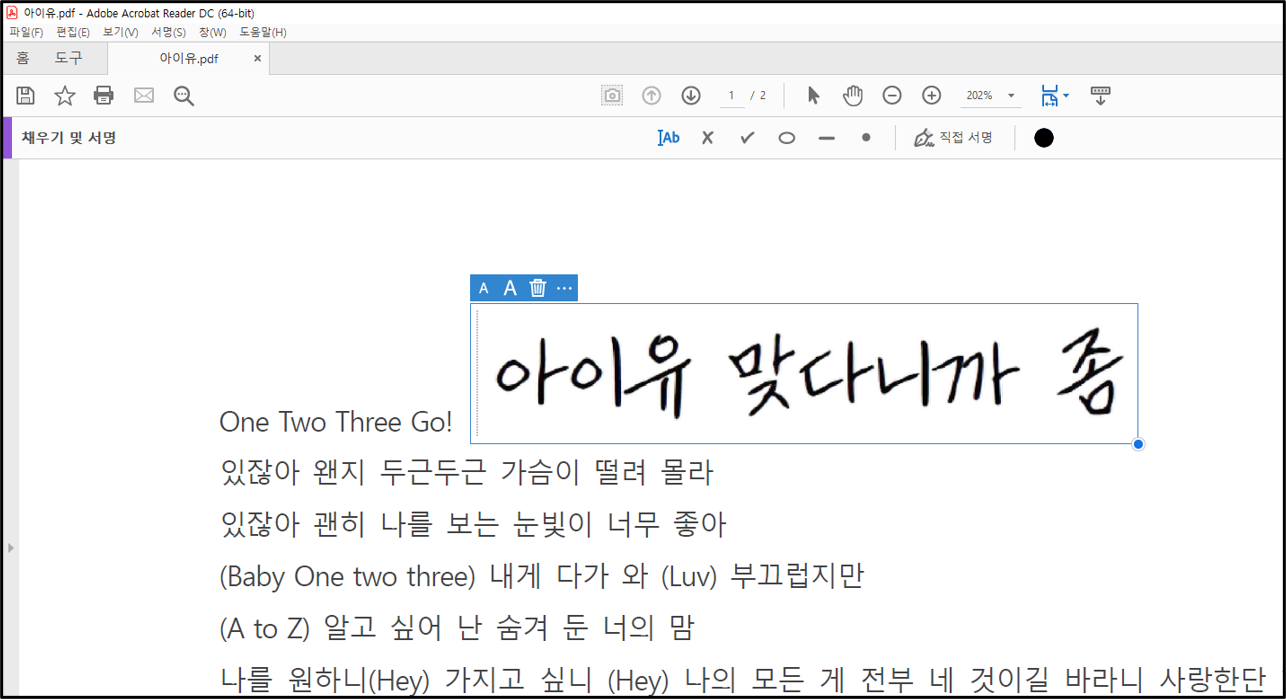This screenshot has width=1286, height=699.
Task: Click the current page number field
Action: (731, 96)
